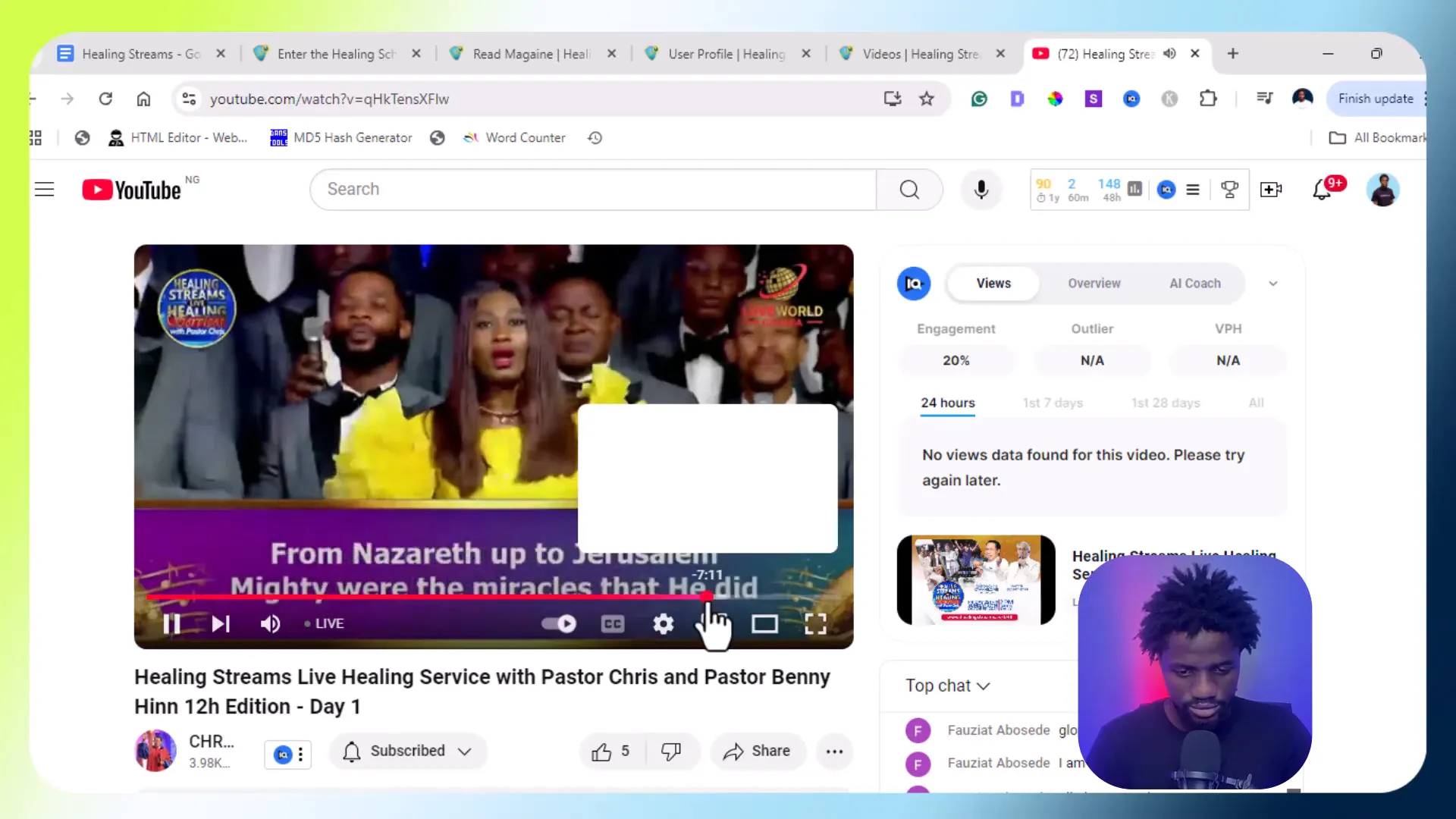Switch to Overview tab
The image size is (1456, 819).
click(x=1094, y=284)
